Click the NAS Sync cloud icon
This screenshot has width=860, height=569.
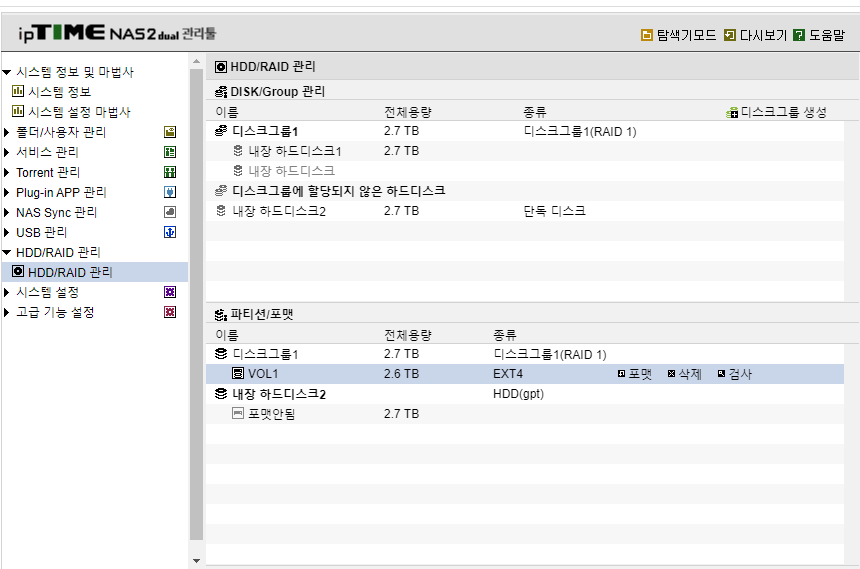point(170,212)
